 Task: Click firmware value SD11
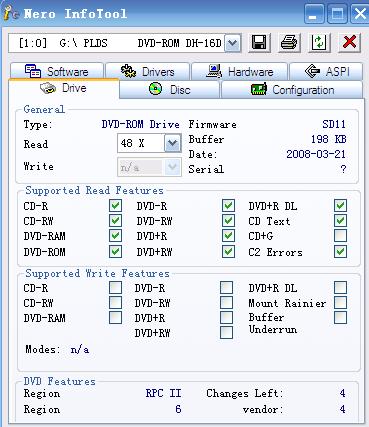(334, 125)
